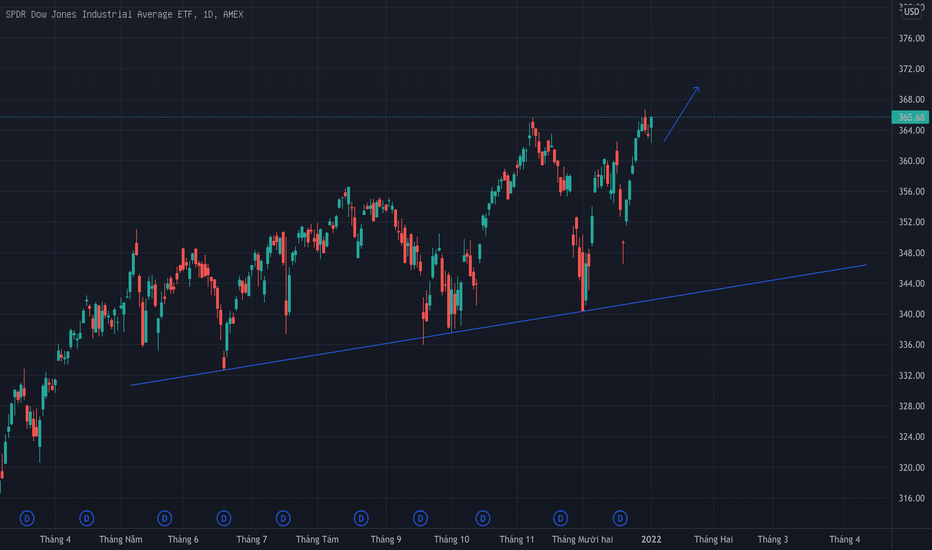Screen dimensions: 932x550
Task: Click the 340.00 price scale label
Action: (x=911, y=314)
